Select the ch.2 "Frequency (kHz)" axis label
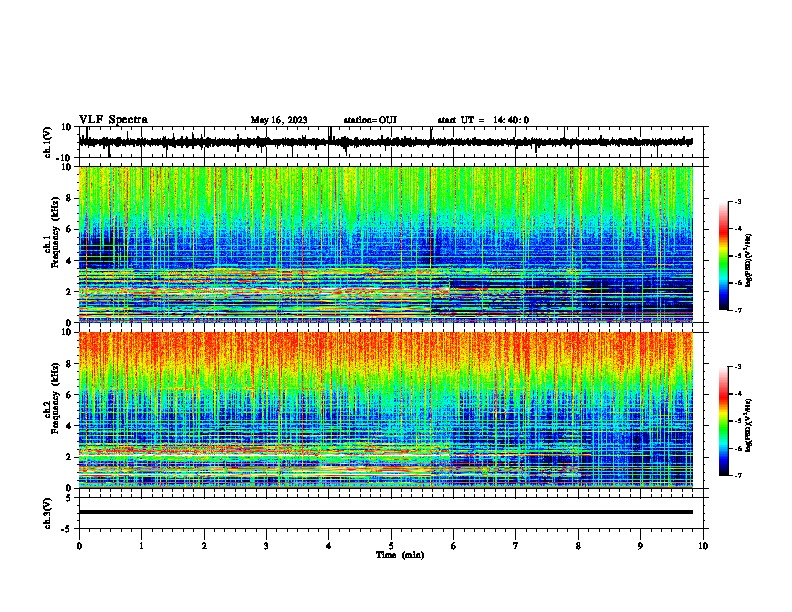The width and height of the screenshot is (792, 612). (55, 399)
